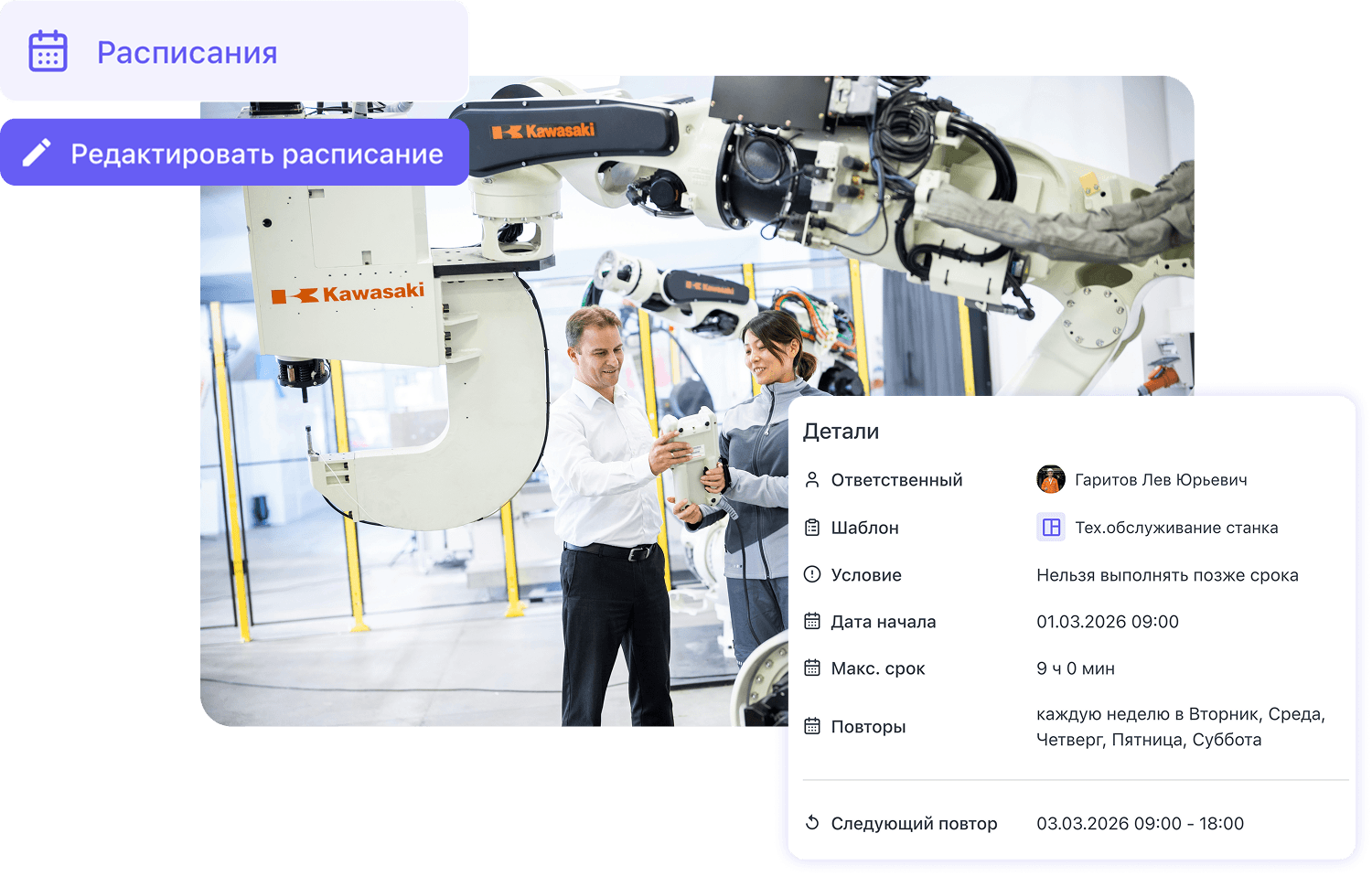Click Редактировать расписание button
The width and height of the screenshot is (1372, 876).
pos(234,153)
